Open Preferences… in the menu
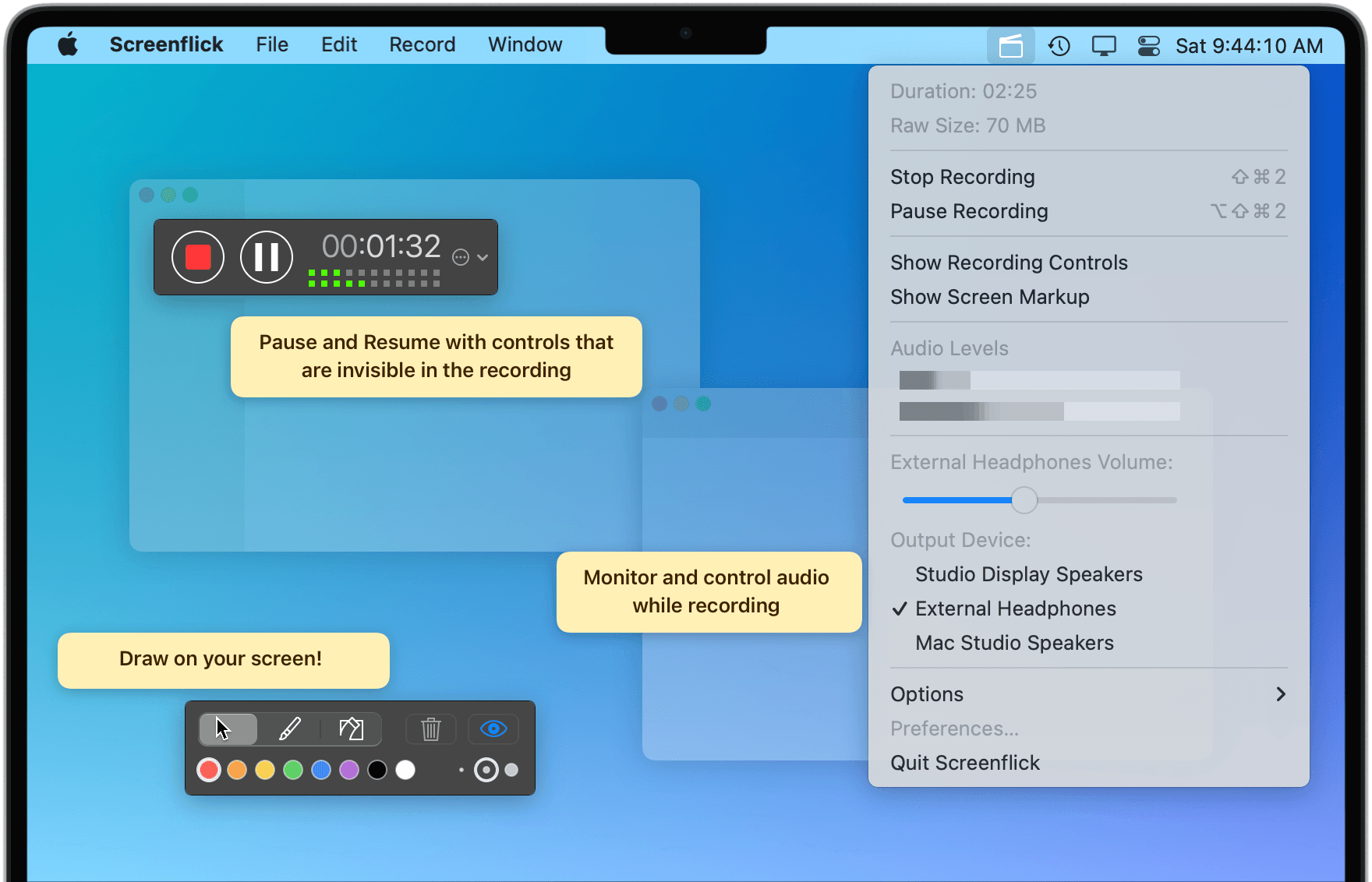Viewport: 1372px width, 882px height. click(x=1088, y=729)
